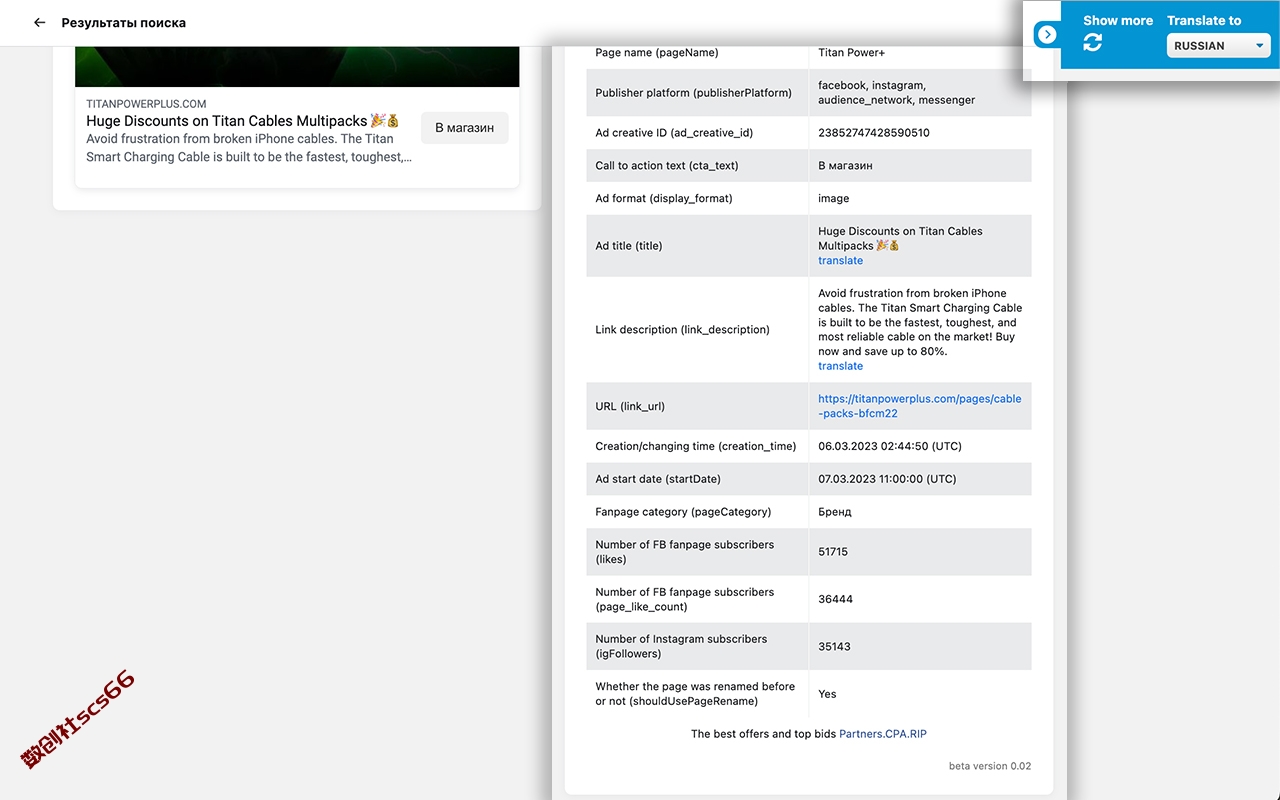Click the Translate to label
Viewport: 1280px width, 800px height.
pyautogui.click(x=1204, y=20)
